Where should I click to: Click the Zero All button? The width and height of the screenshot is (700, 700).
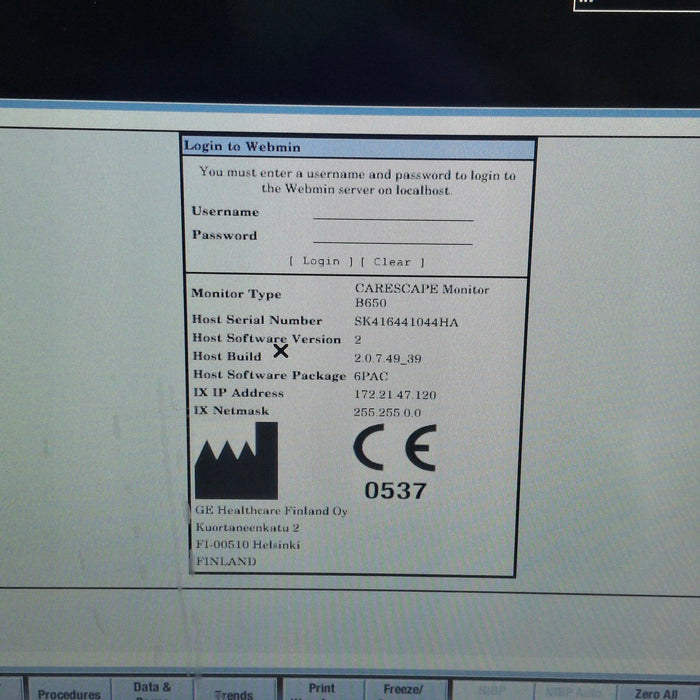click(658, 690)
